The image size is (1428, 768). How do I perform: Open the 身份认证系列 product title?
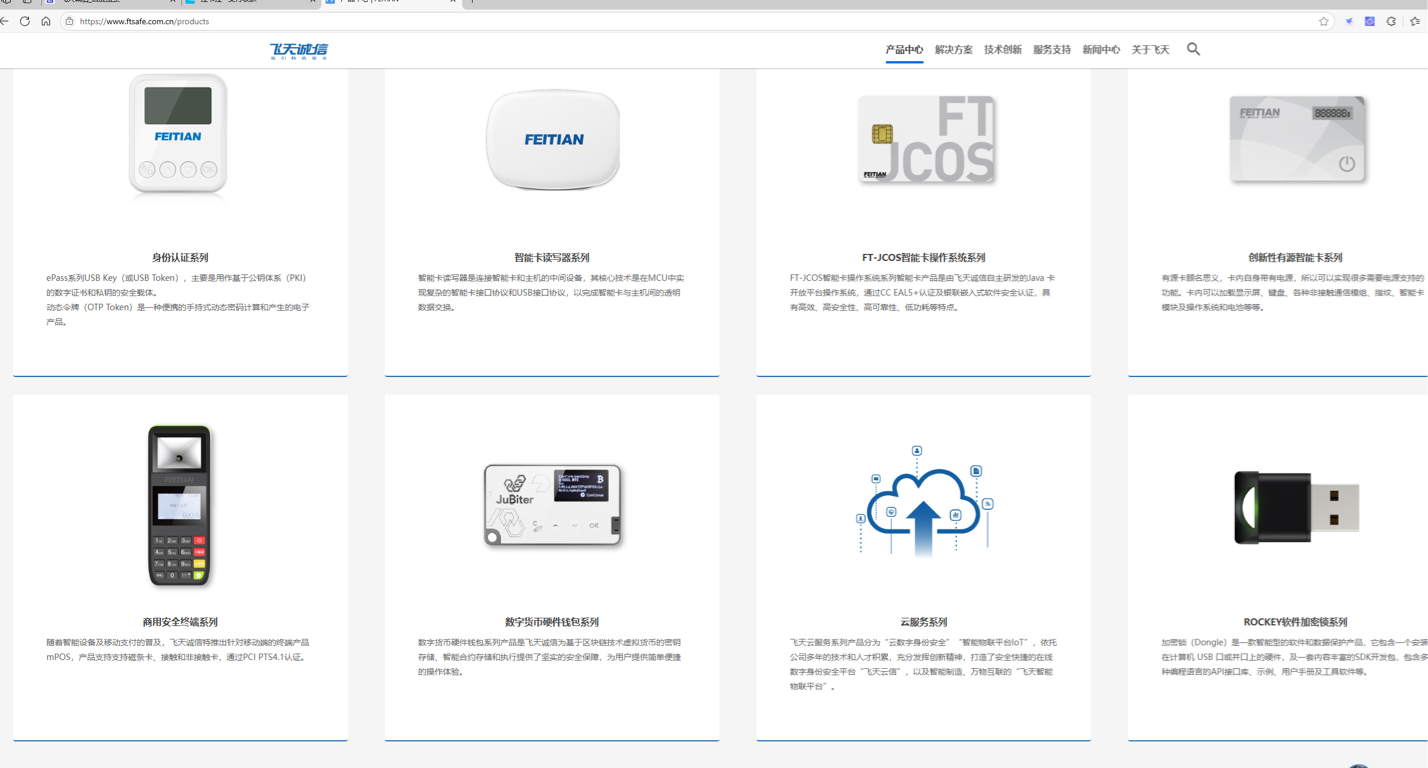180,258
